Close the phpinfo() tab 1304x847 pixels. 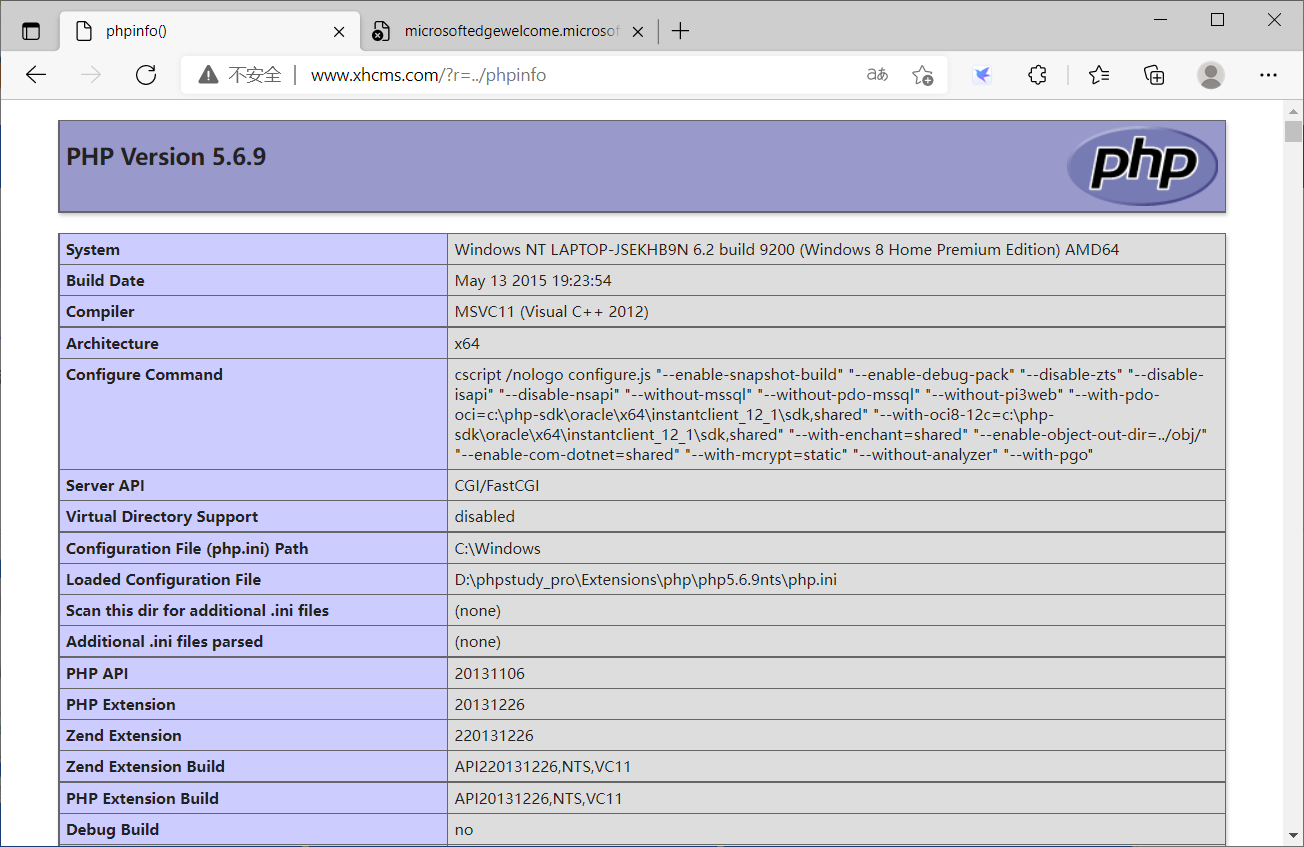(x=339, y=31)
